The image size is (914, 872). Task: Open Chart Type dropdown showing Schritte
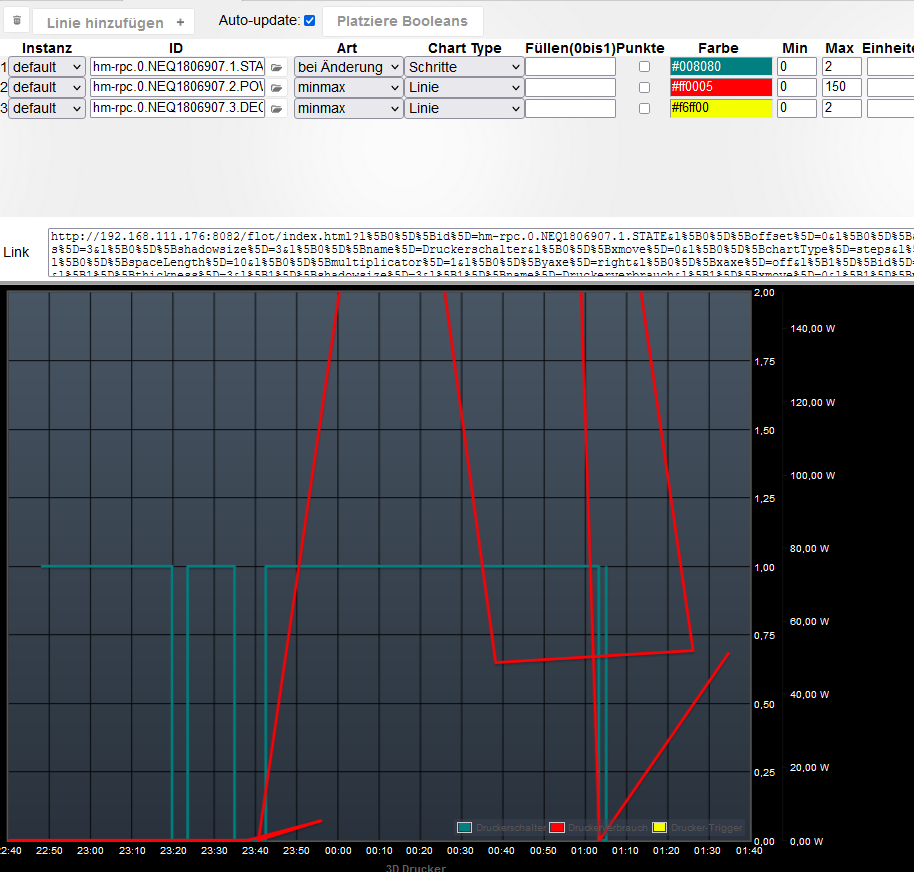pos(464,67)
